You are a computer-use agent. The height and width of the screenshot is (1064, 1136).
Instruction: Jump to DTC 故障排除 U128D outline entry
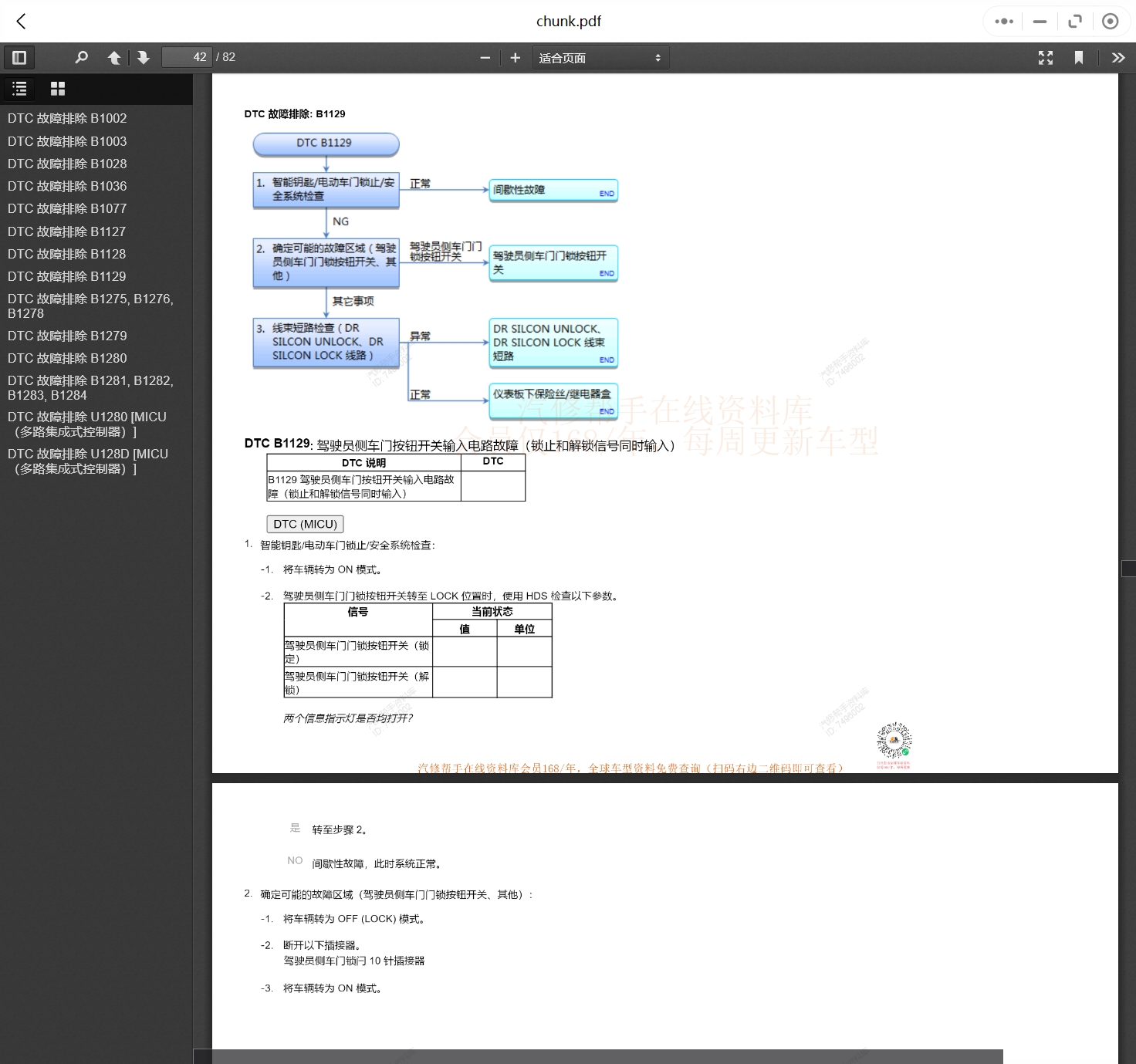point(87,461)
